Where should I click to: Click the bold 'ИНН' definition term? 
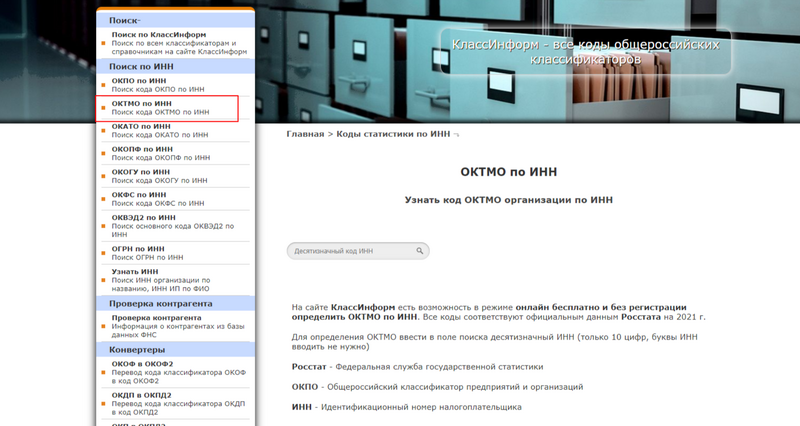pos(302,407)
